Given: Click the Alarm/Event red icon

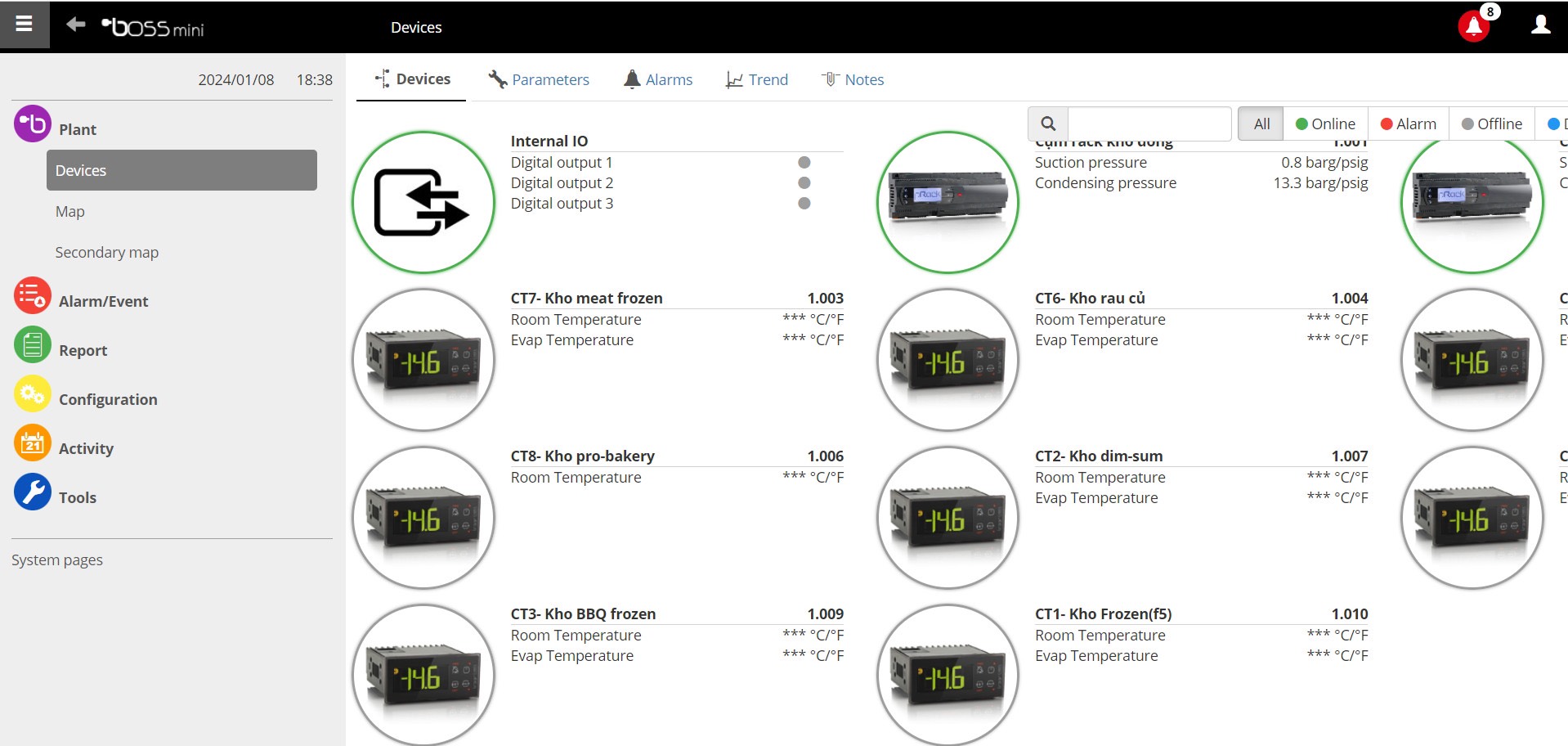Looking at the screenshot, I should tap(33, 295).
